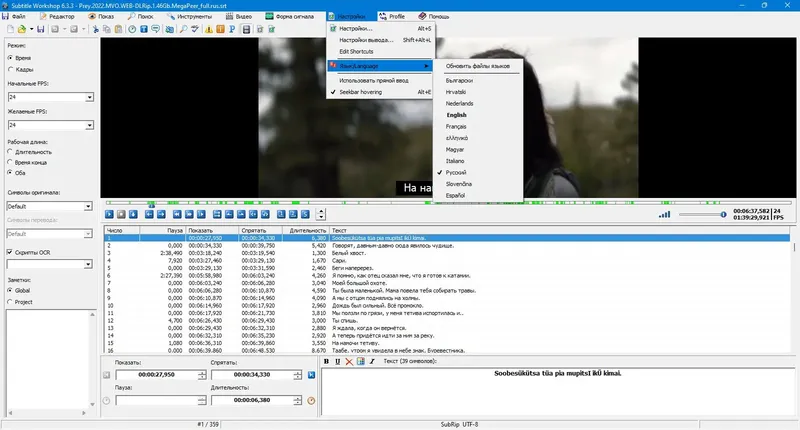
Task: Select the Длительность radio button
Action: 10,152
